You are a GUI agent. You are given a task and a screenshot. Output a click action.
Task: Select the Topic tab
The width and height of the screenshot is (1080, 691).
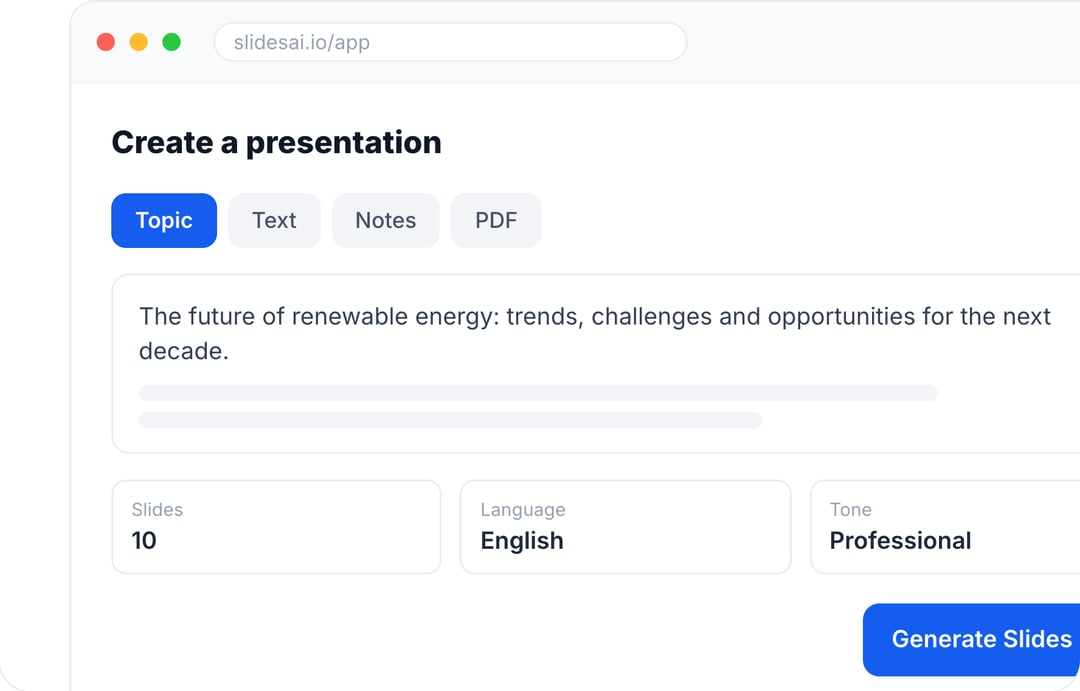tap(164, 220)
